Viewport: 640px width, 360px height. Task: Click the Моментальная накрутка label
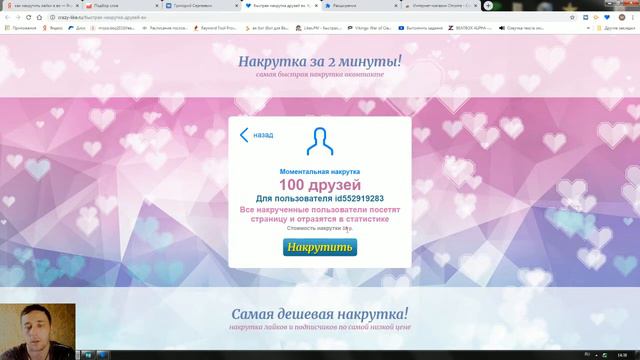pos(320,171)
